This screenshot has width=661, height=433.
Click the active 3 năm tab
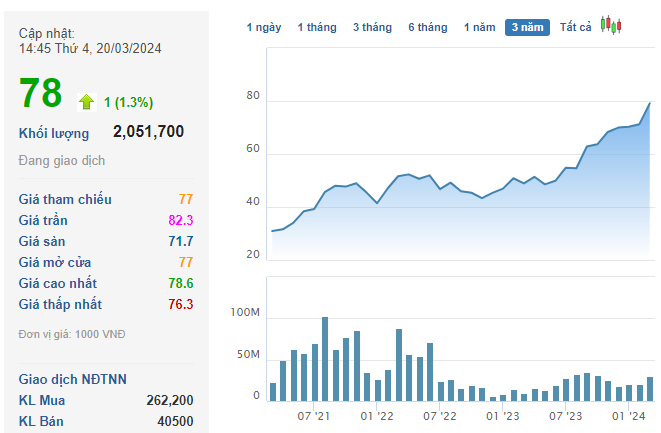528,28
